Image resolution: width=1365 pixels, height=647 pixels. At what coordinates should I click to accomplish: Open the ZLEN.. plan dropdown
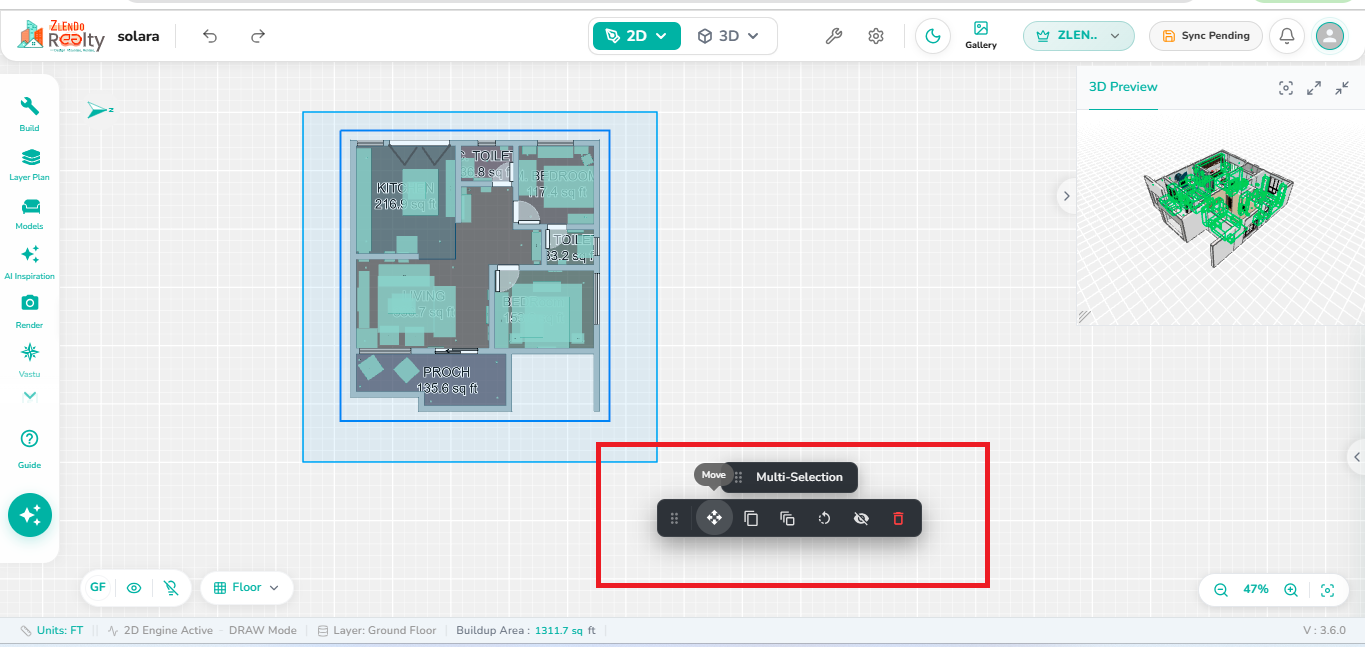coord(1078,36)
